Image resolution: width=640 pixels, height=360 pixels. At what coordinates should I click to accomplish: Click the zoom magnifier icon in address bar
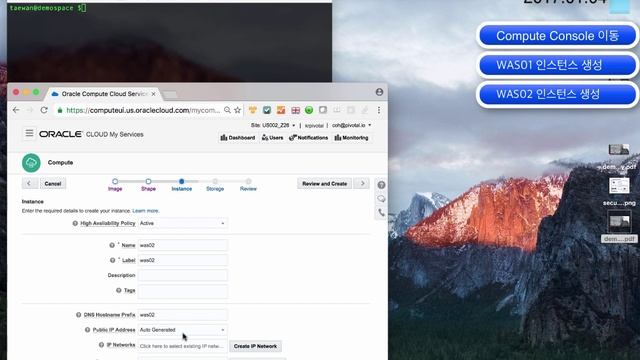pos(227,110)
